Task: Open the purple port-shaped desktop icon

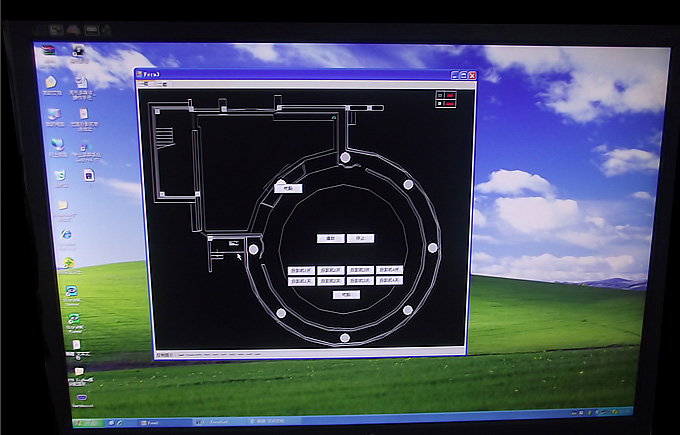Action: 82,397
